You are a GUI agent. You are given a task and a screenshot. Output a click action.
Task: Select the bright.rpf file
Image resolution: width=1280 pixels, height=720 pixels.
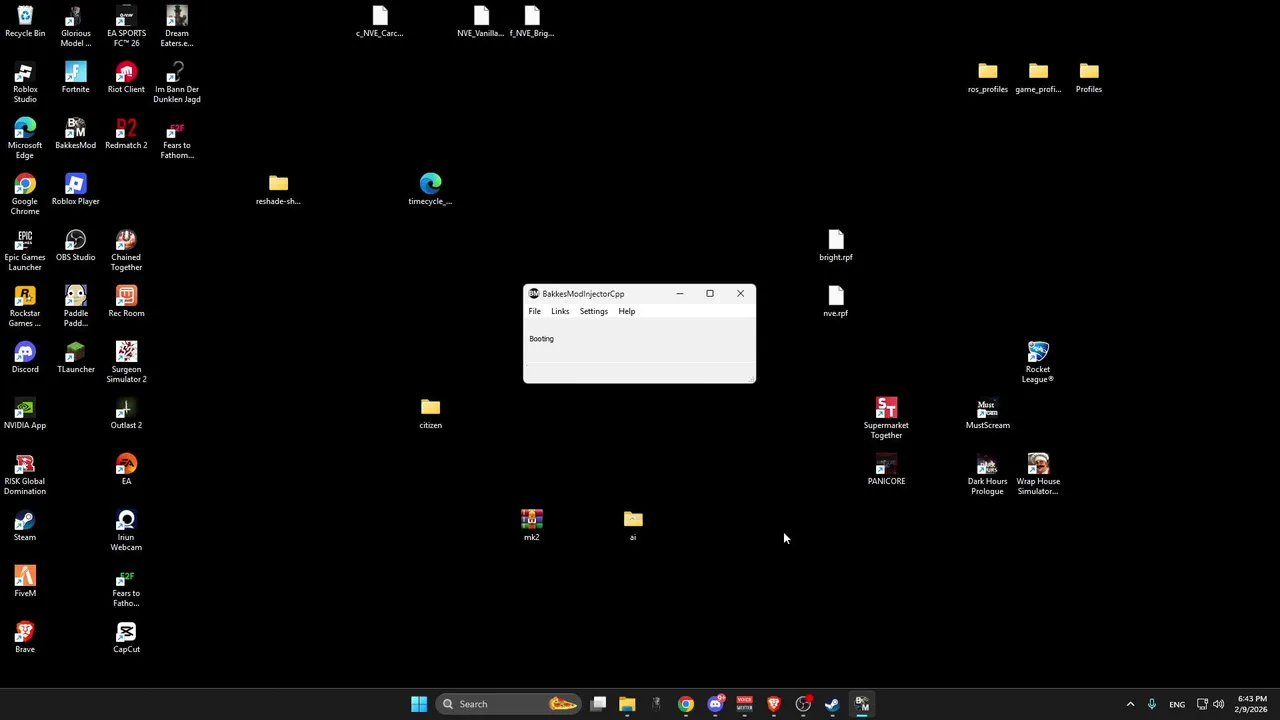[836, 246]
